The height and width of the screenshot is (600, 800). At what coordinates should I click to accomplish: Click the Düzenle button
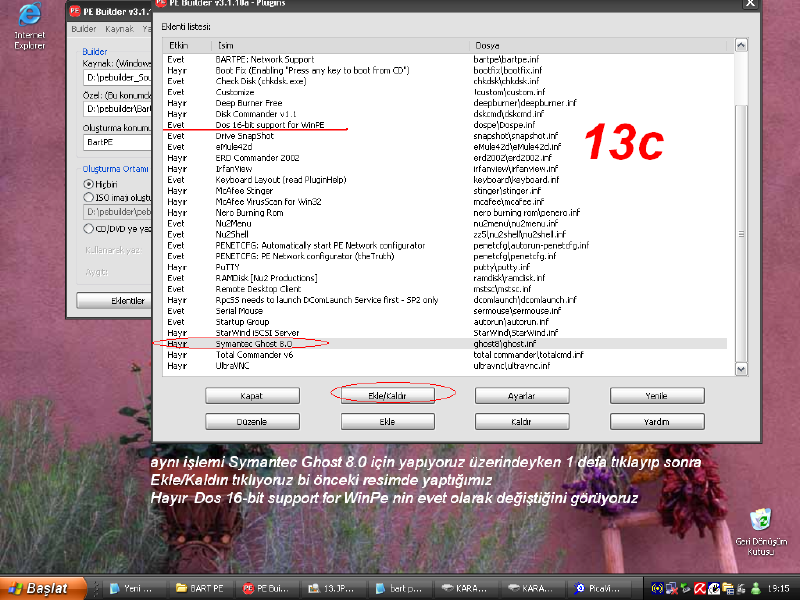[253, 421]
